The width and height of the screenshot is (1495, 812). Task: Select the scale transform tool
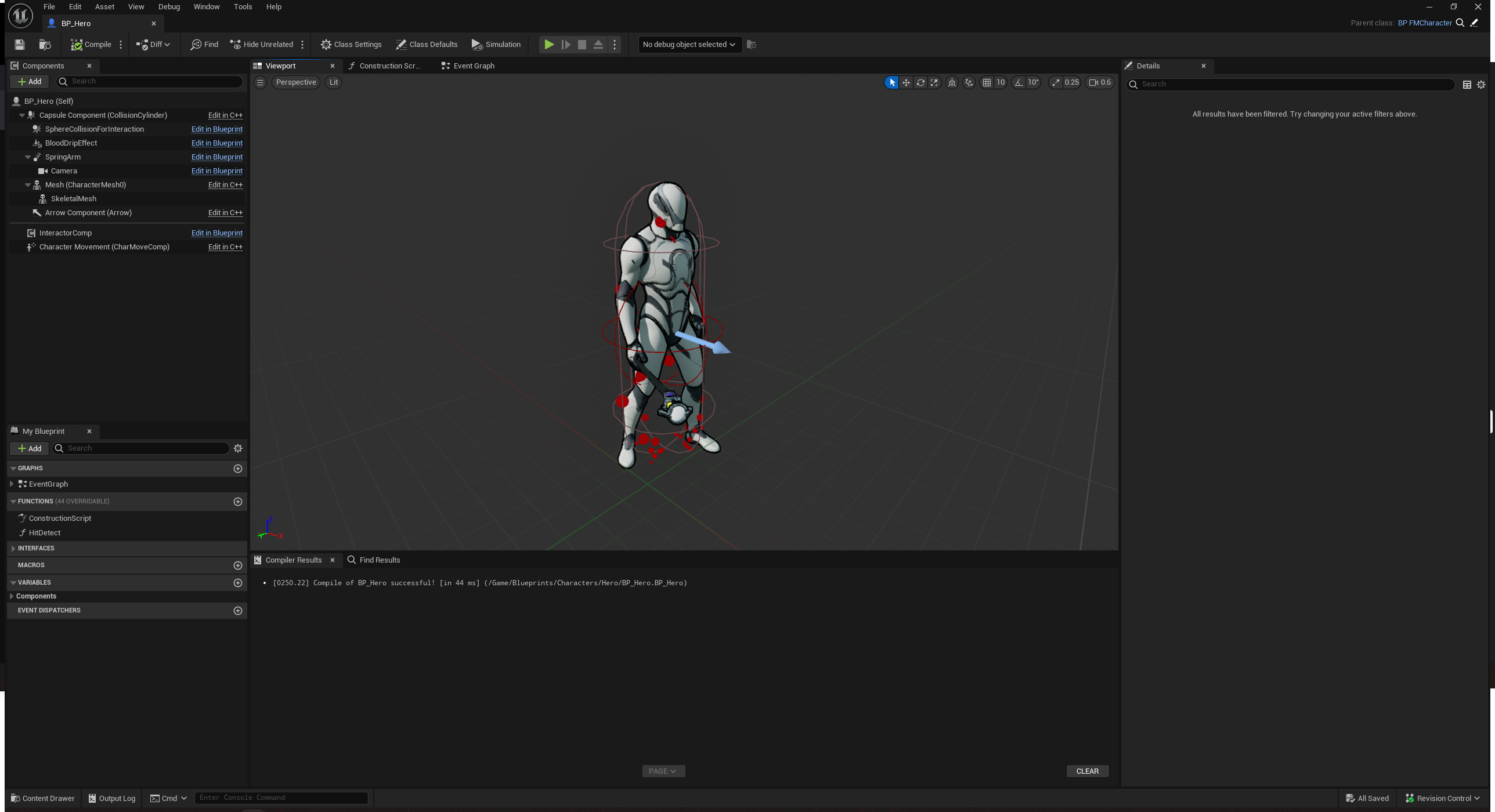(934, 82)
